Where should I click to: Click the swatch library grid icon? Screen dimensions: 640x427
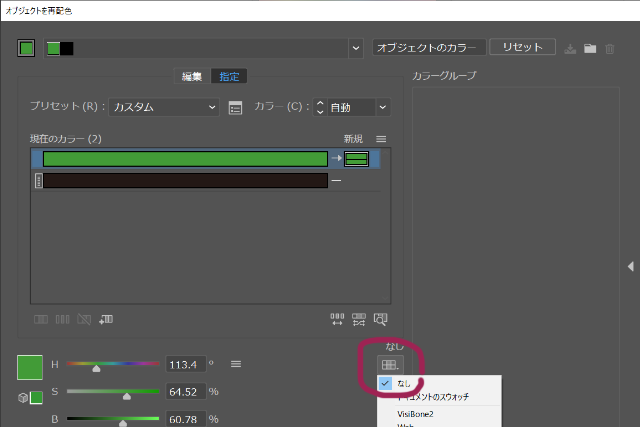coord(390,365)
